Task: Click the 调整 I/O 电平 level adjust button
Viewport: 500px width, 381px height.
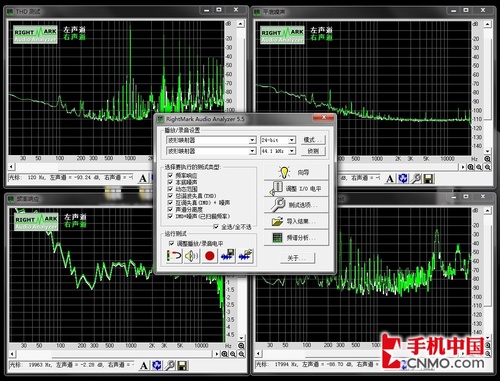Action: pos(296,189)
